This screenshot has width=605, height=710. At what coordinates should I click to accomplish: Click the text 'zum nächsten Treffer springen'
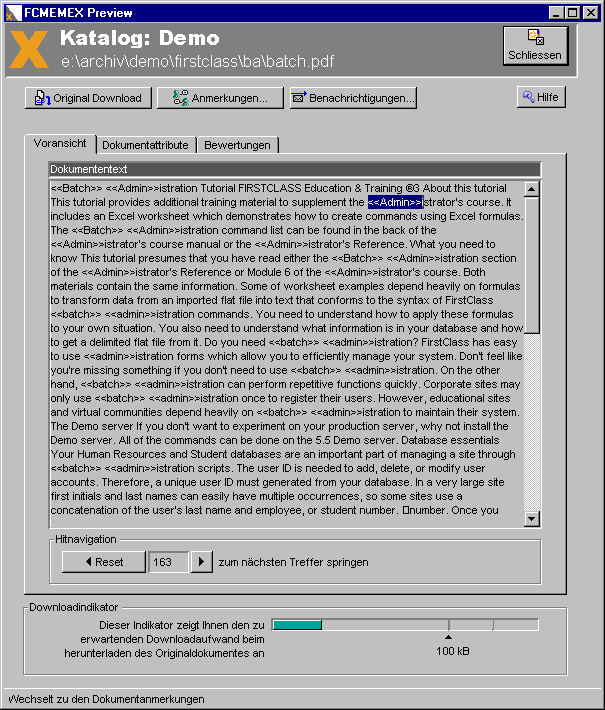(293, 562)
